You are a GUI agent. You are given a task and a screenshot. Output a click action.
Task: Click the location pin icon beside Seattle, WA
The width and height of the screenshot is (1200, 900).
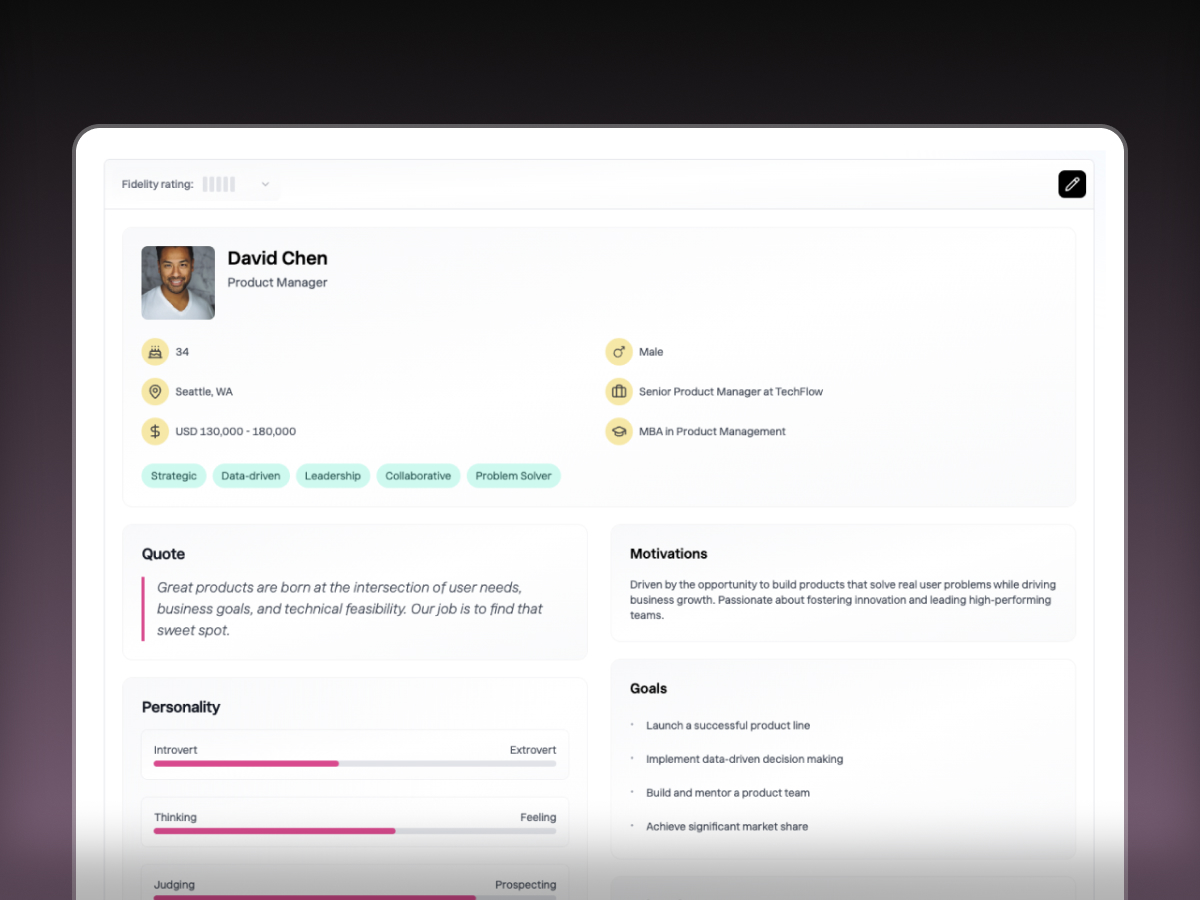[x=155, y=391]
